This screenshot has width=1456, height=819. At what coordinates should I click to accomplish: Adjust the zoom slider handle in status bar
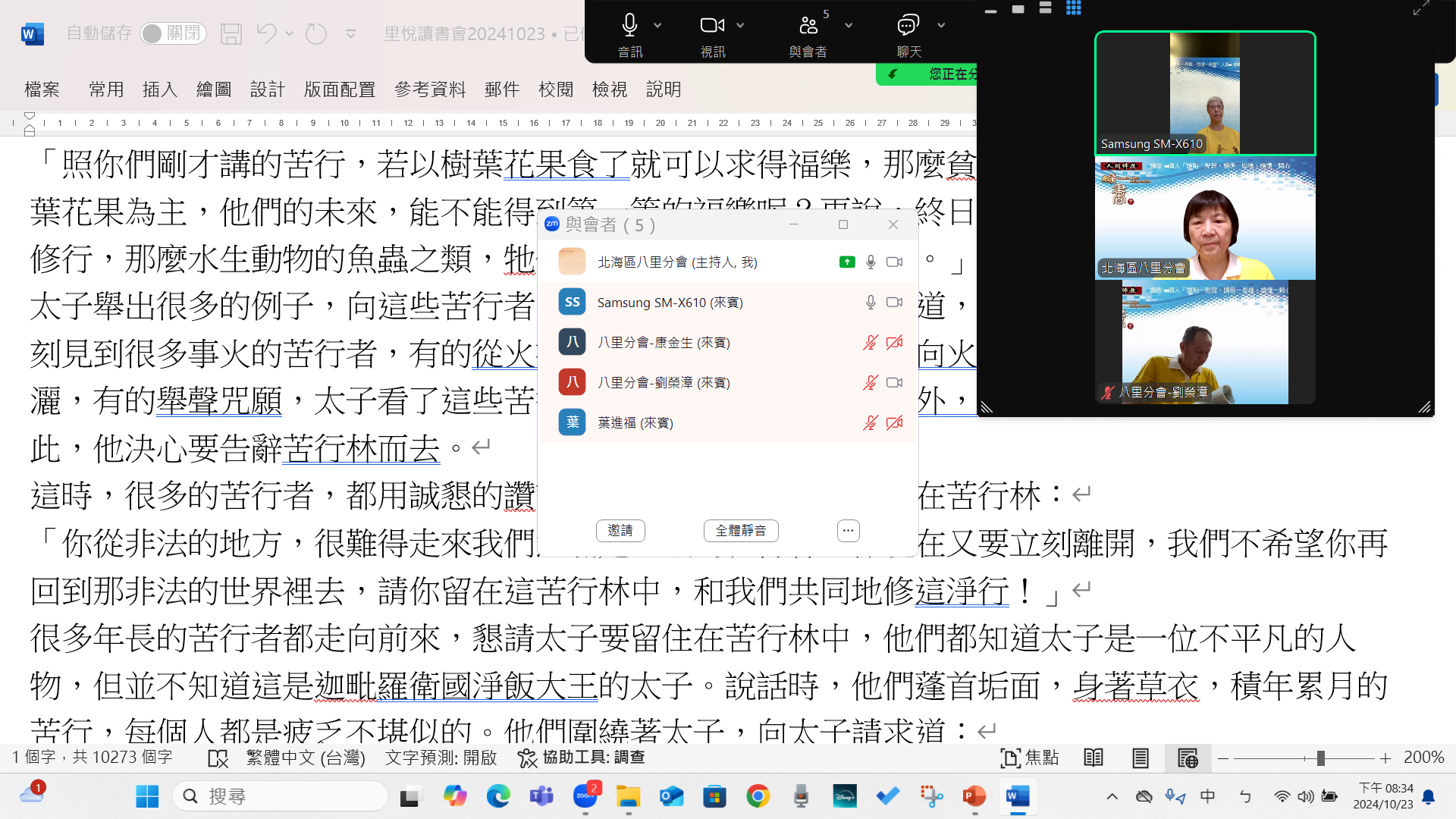point(1320,758)
